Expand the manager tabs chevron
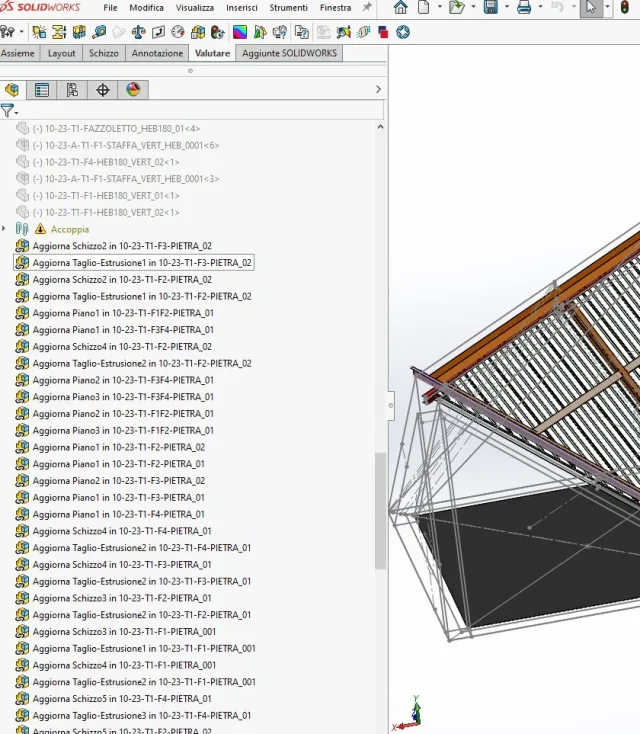This screenshot has width=640, height=734. (378, 89)
